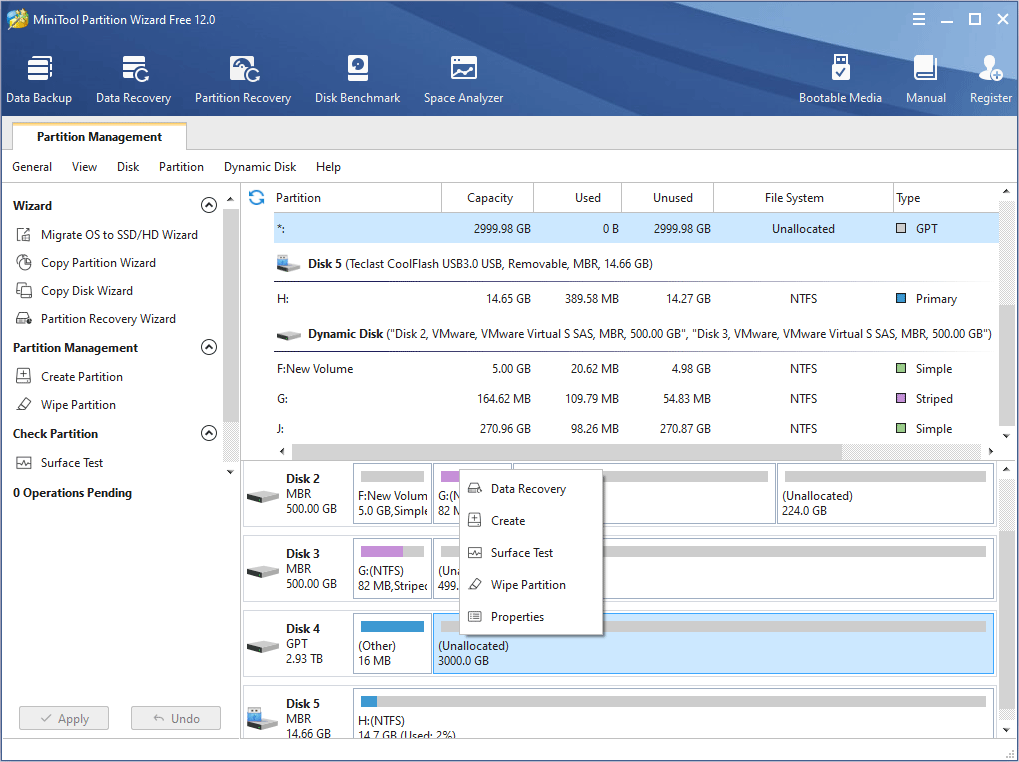1019x762 pixels.
Task: Open the Data Backup tool
Action: tap(39, 79)
